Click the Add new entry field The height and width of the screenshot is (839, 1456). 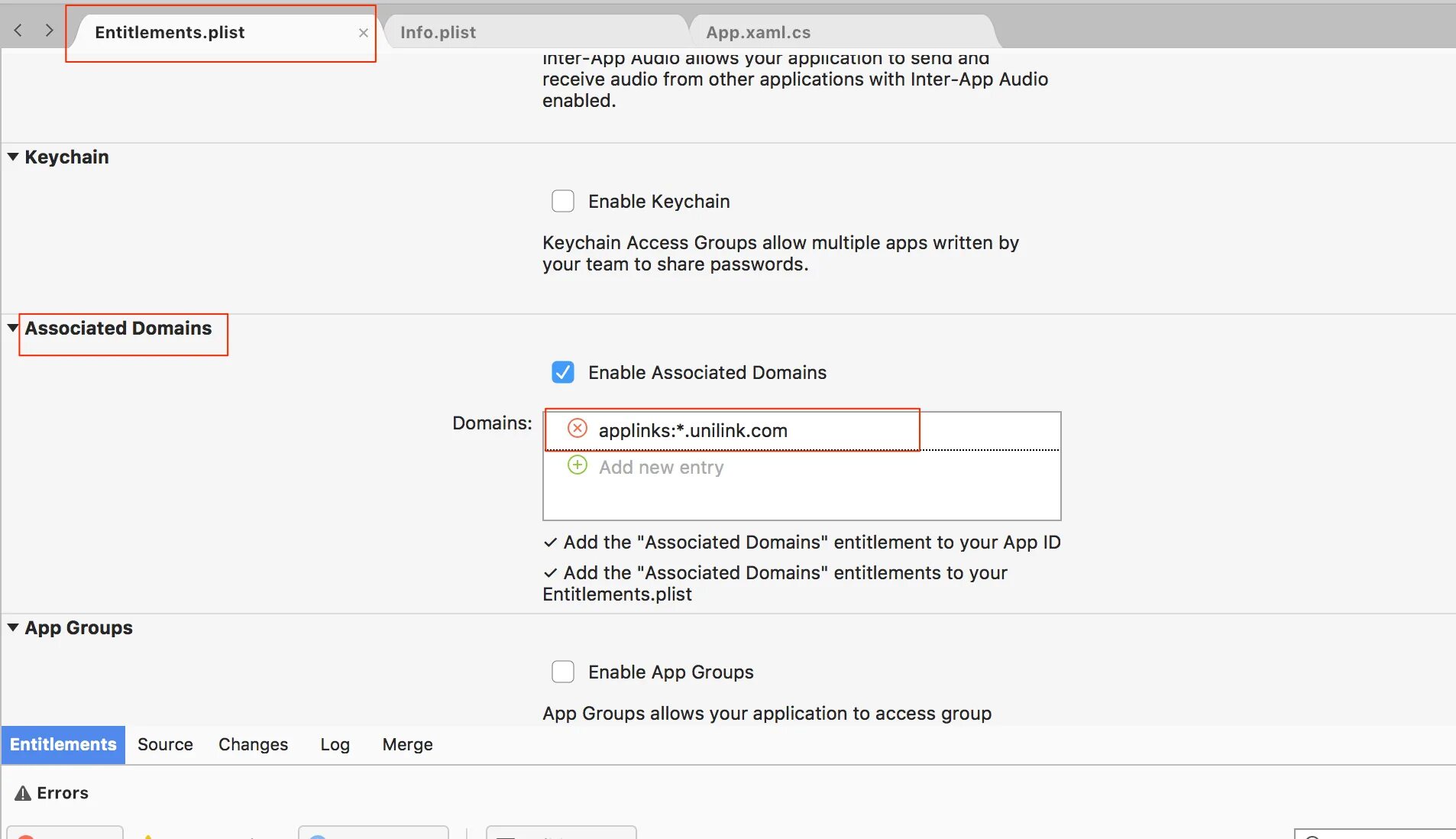662,467
